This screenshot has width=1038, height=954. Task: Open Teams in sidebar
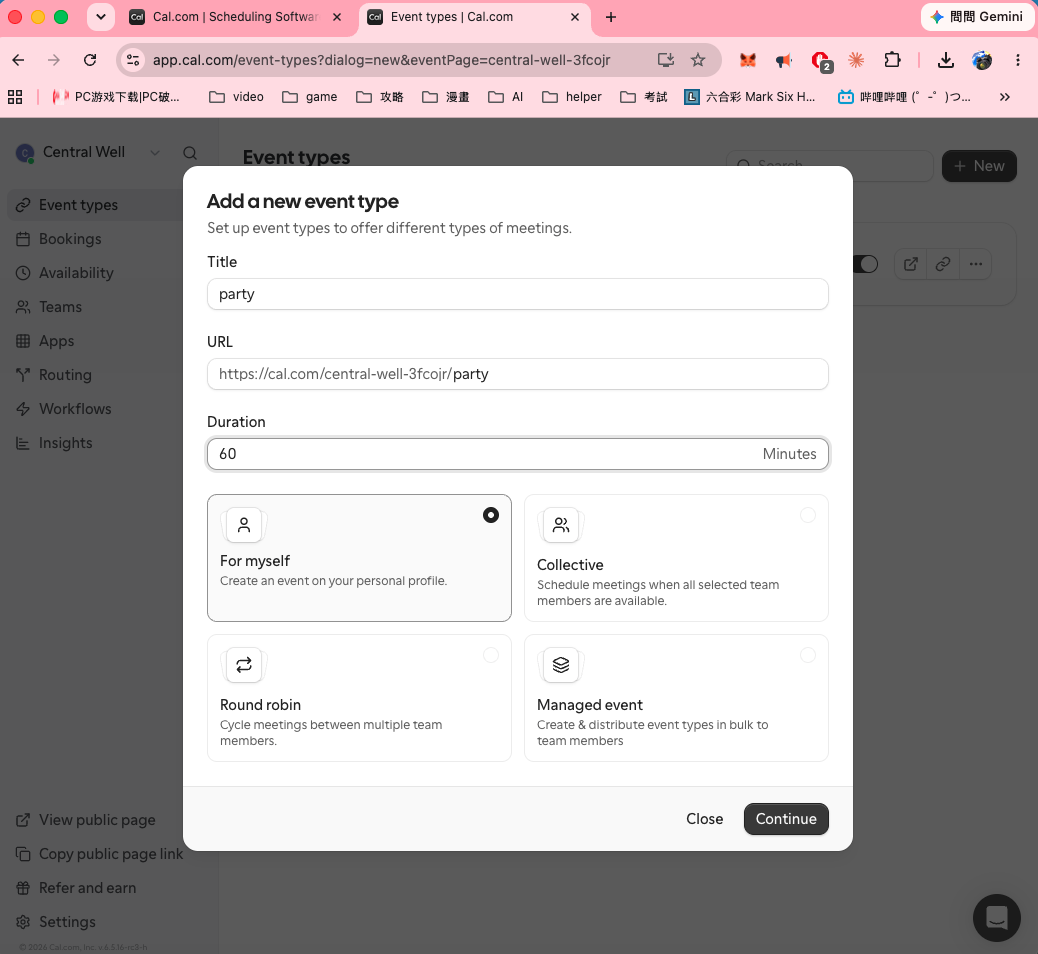(60, 307)
